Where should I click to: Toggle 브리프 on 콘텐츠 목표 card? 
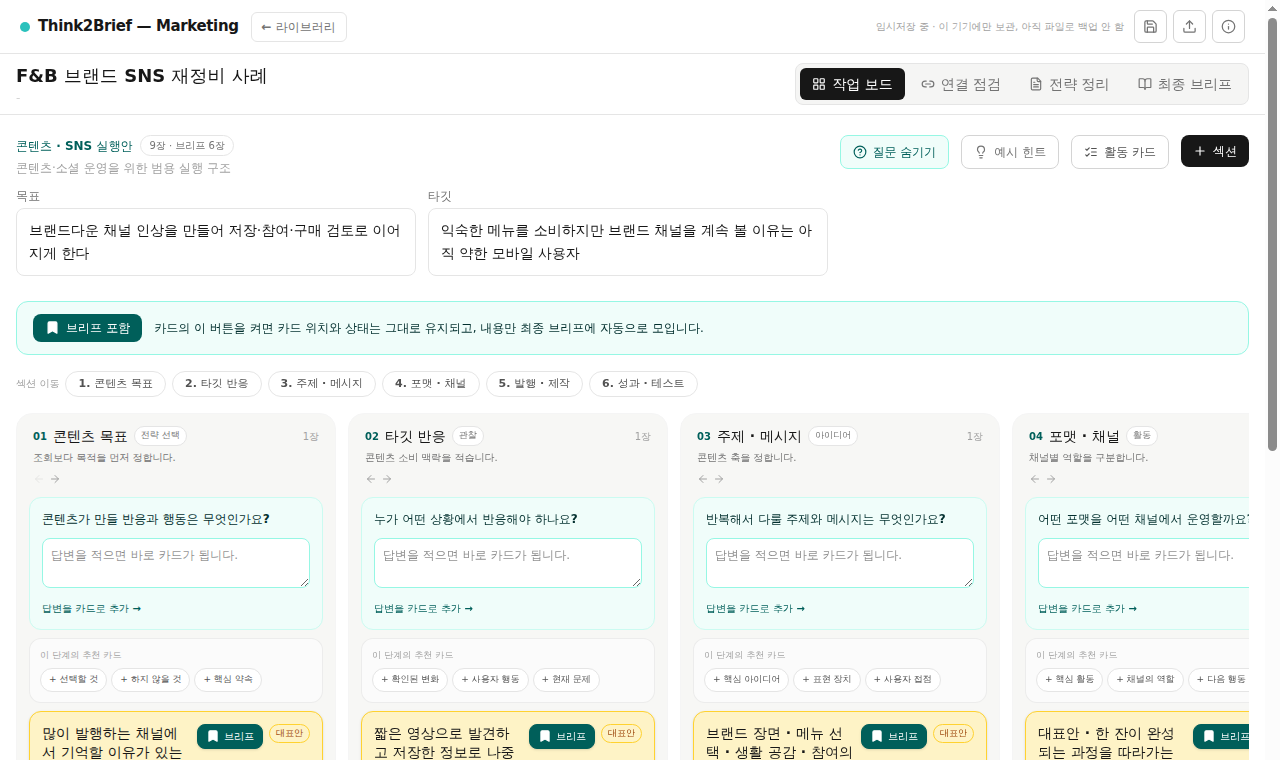(230, 736)
